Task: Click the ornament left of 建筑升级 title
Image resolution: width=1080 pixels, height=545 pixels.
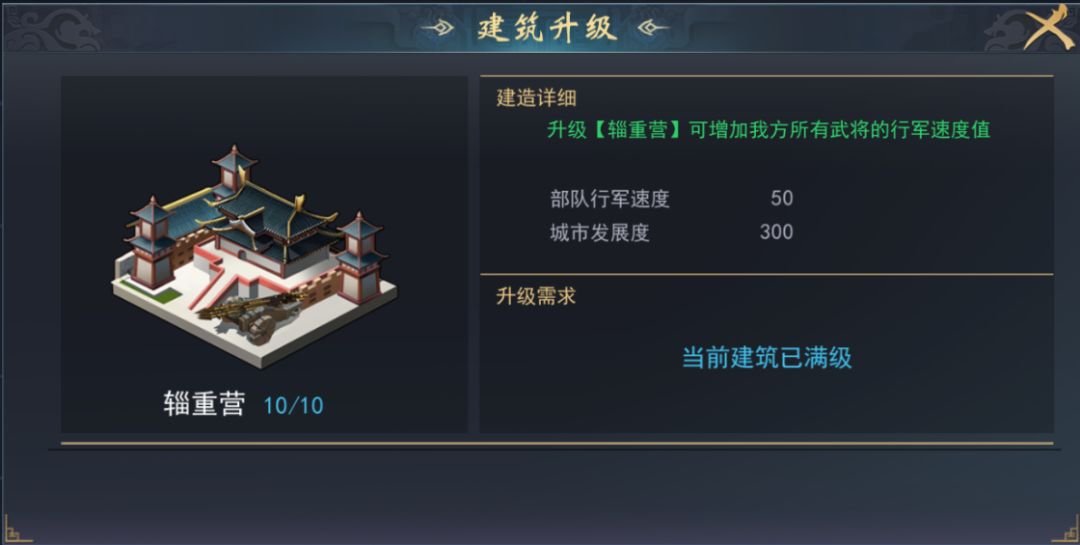Action: tap(440, 28)
